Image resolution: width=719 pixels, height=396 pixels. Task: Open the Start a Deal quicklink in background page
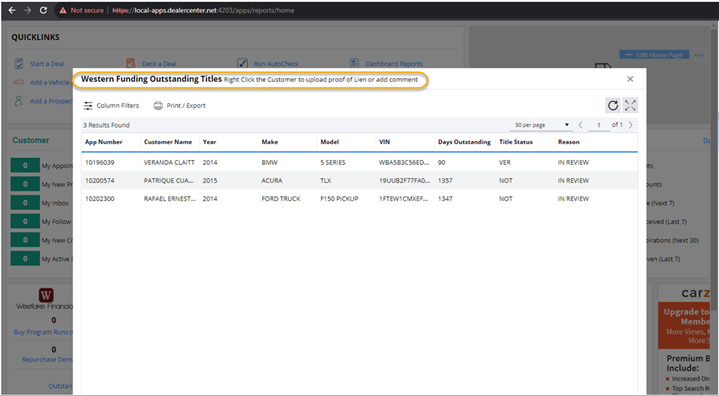47,64
